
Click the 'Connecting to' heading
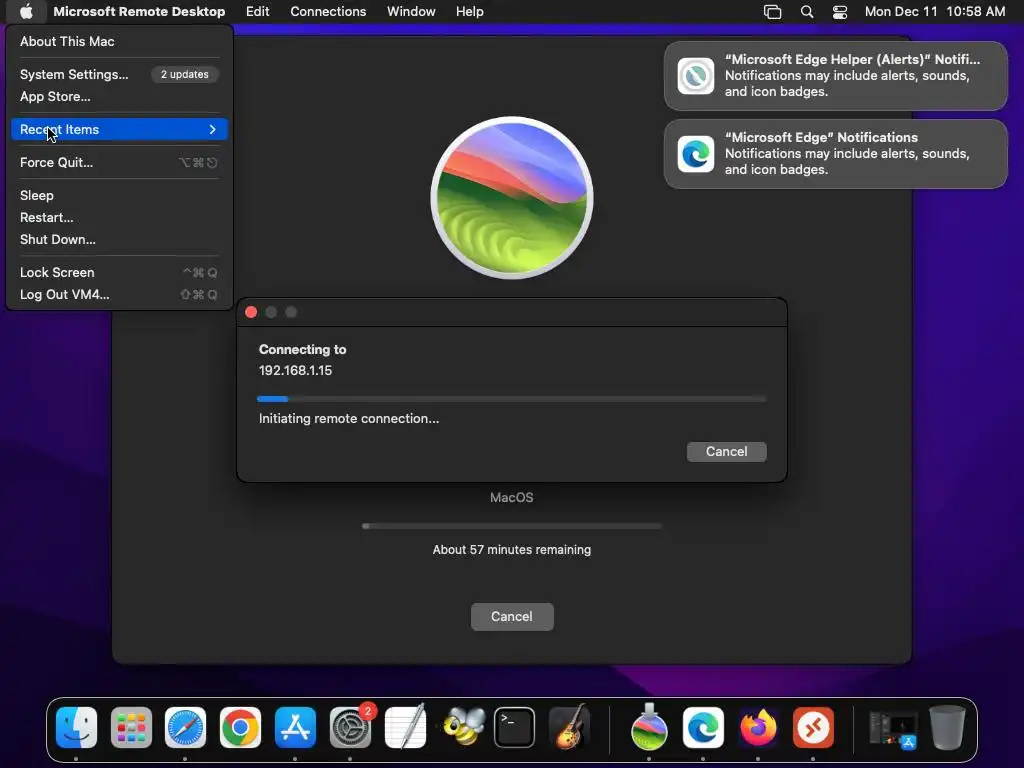(x=302, y=349)
